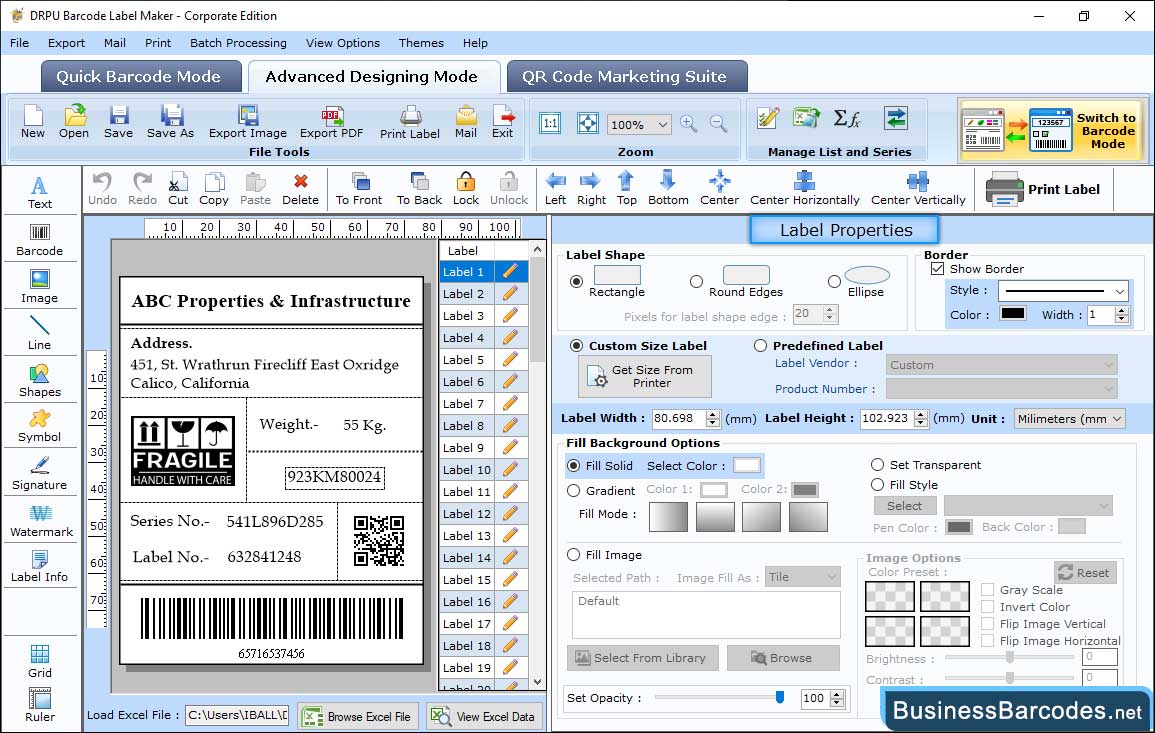
Task: Select Round Edges label shape
Action: pos(696,281)
